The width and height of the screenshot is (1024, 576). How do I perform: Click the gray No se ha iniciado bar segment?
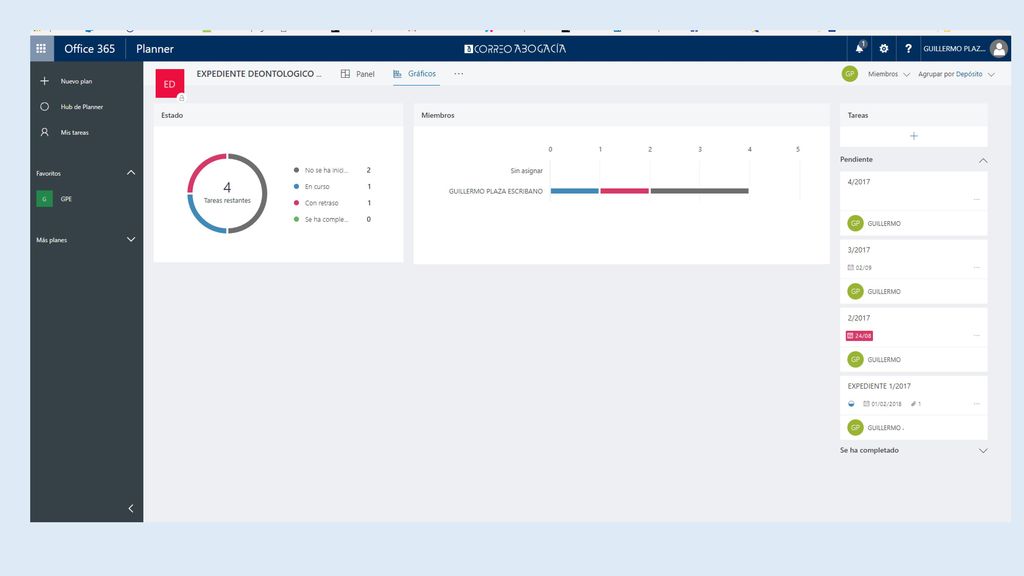[699, 191]
